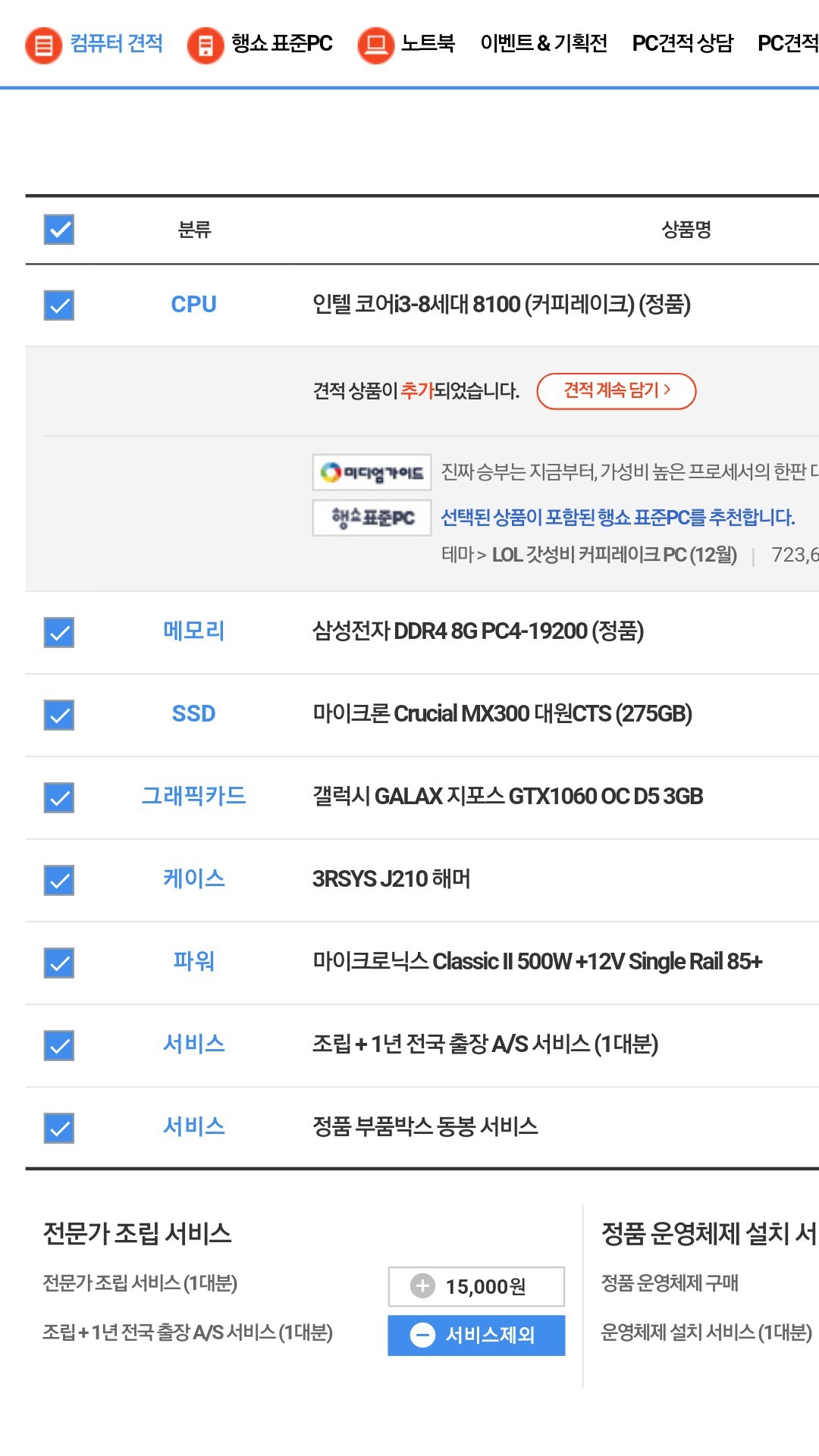This screenshot has width=819, height=1456.
Task: Click the 그래픽카드 category link
Action: 193,796
